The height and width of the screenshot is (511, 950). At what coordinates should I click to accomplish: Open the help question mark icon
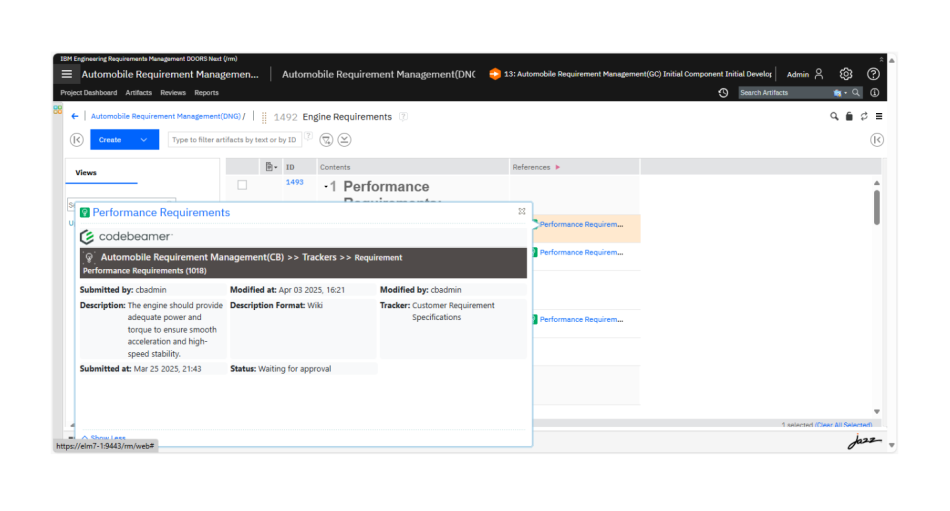click(873, 74)
